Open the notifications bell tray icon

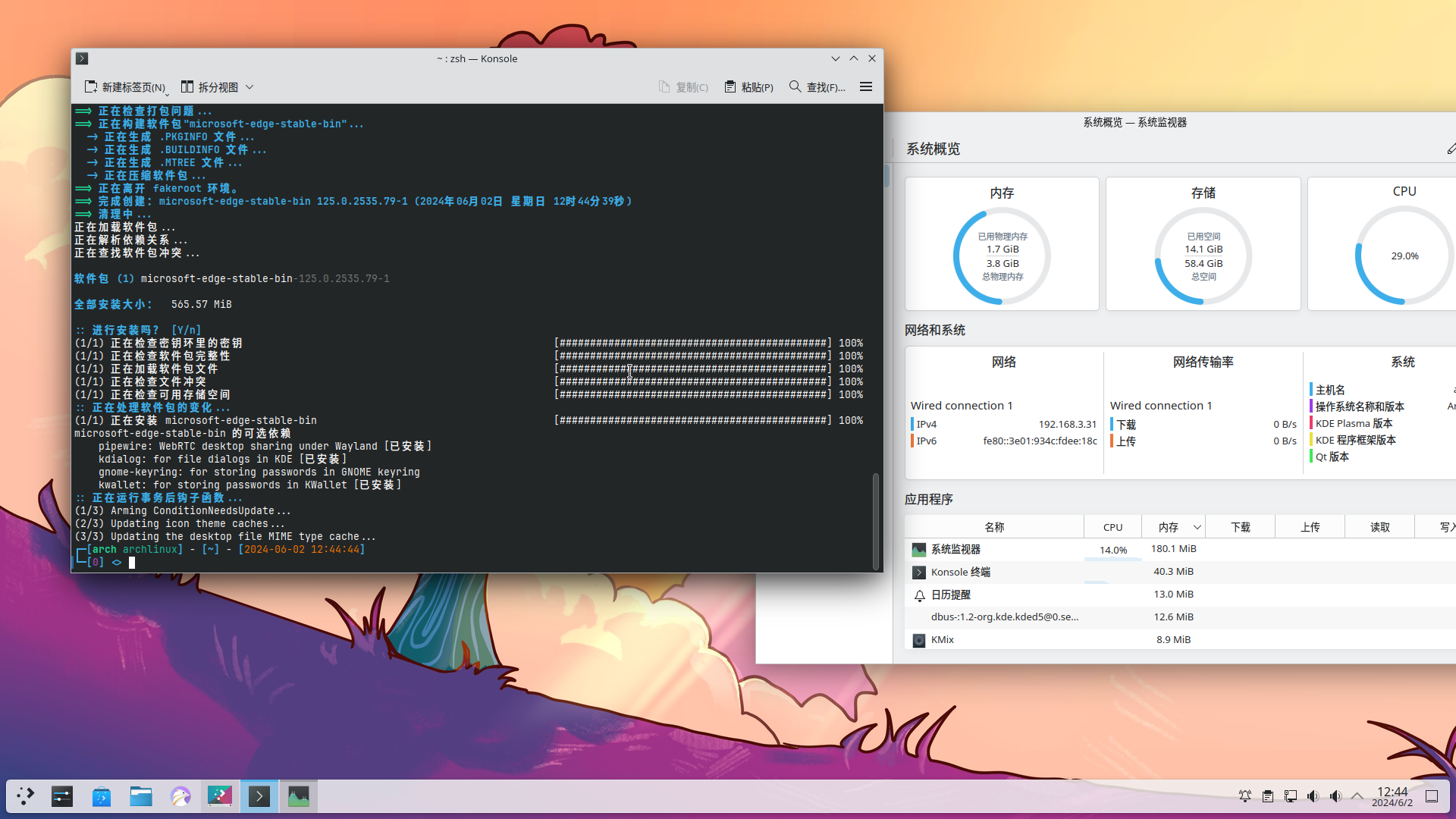1245,796
